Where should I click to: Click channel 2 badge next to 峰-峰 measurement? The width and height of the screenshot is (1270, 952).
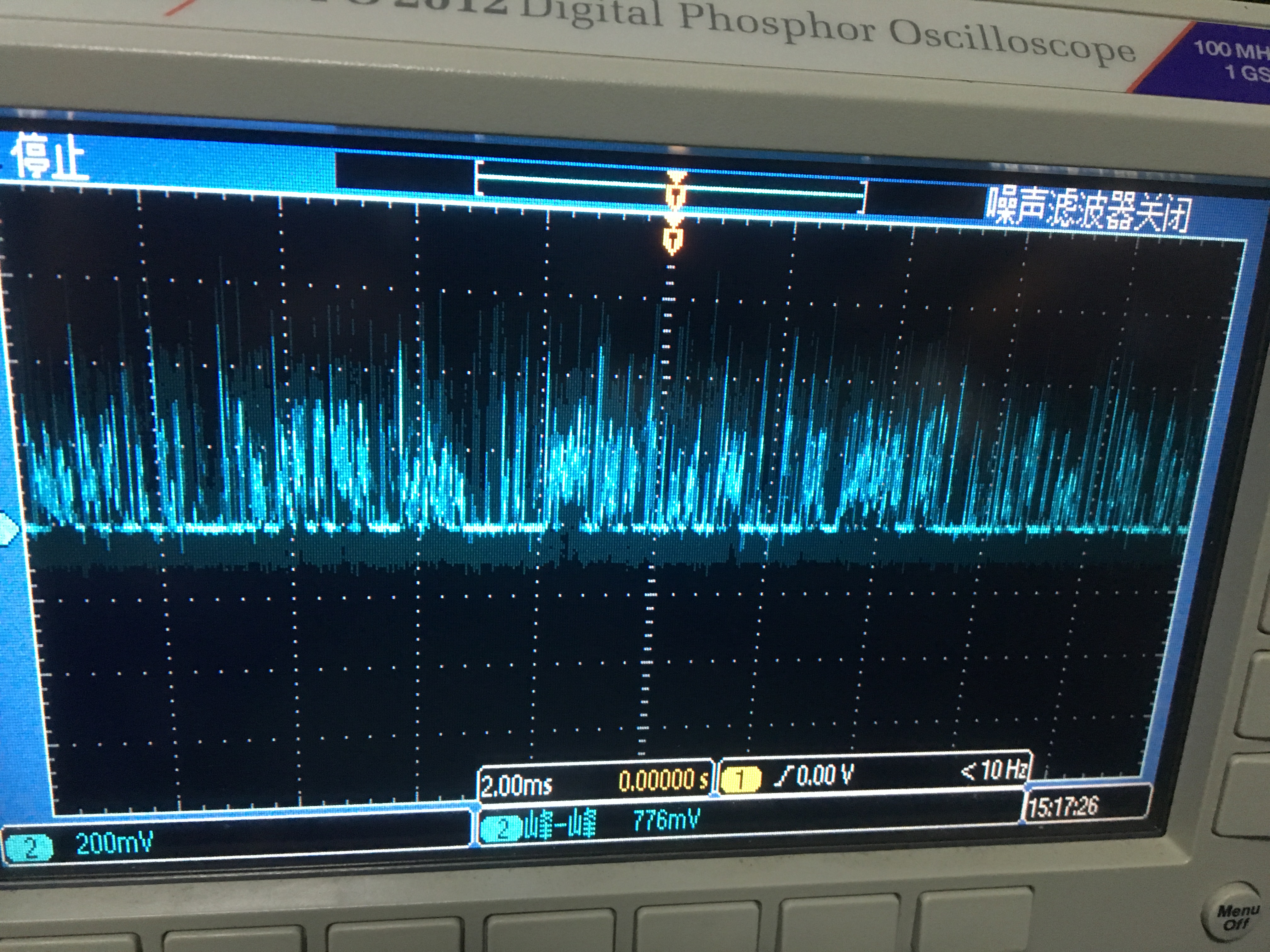click(502, 829)
